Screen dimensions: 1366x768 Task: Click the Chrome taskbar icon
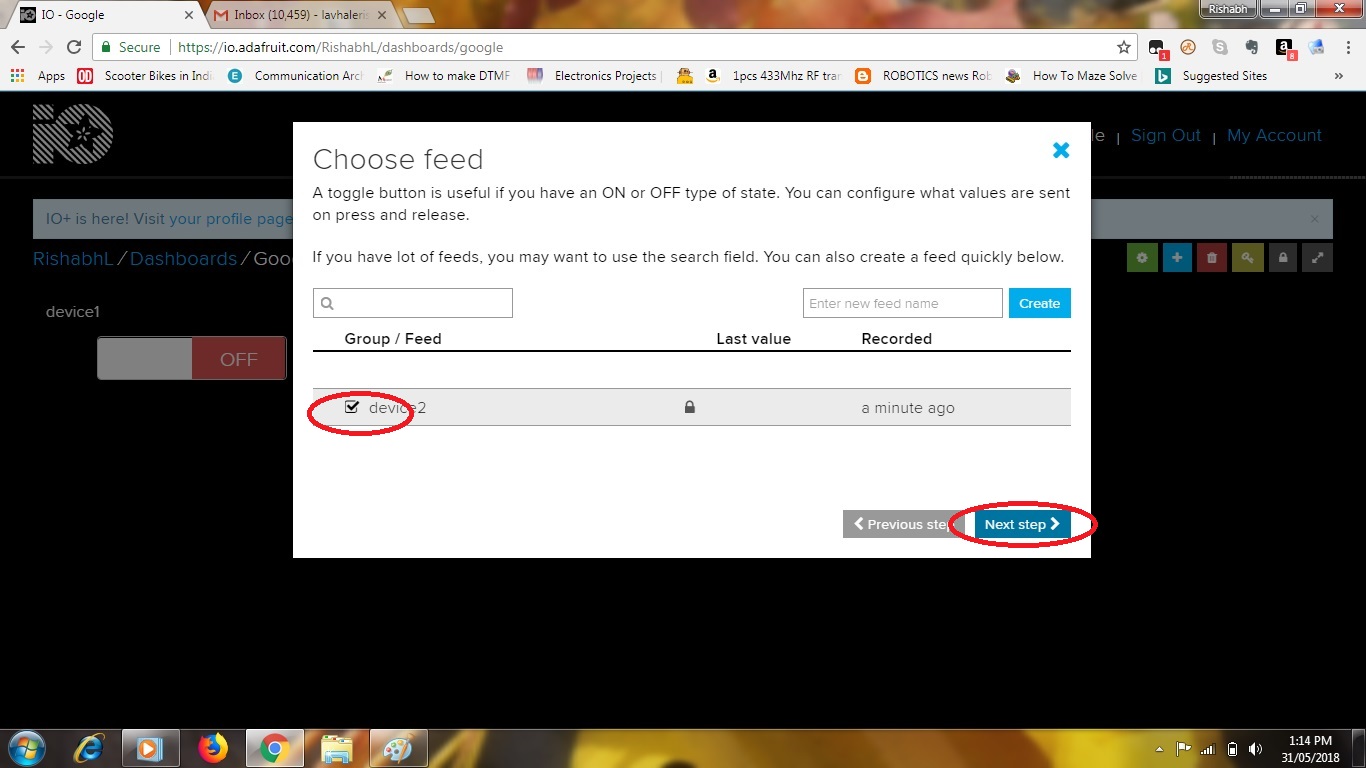(274, 748)
